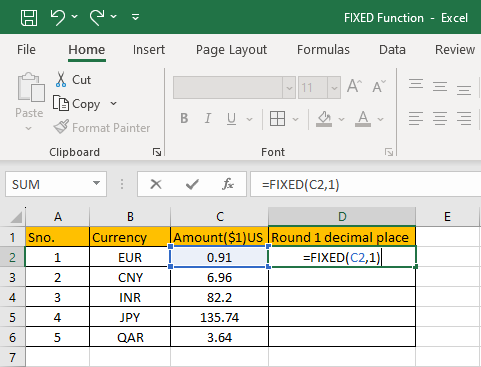Go to the Formulas tab

pyautogui.click(x=323, y=50)
